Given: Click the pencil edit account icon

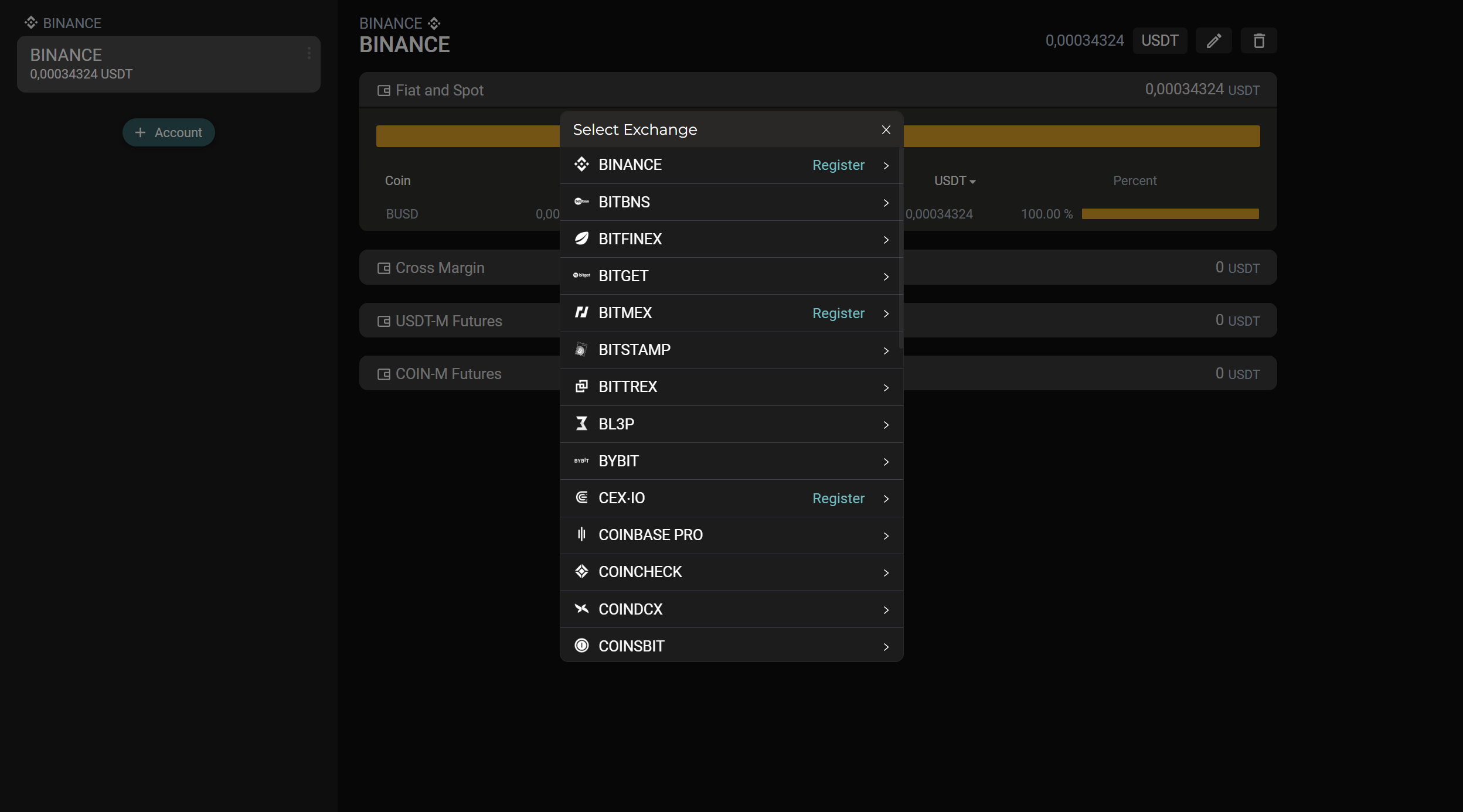Looking at the screenshot, I should 1214,40.
